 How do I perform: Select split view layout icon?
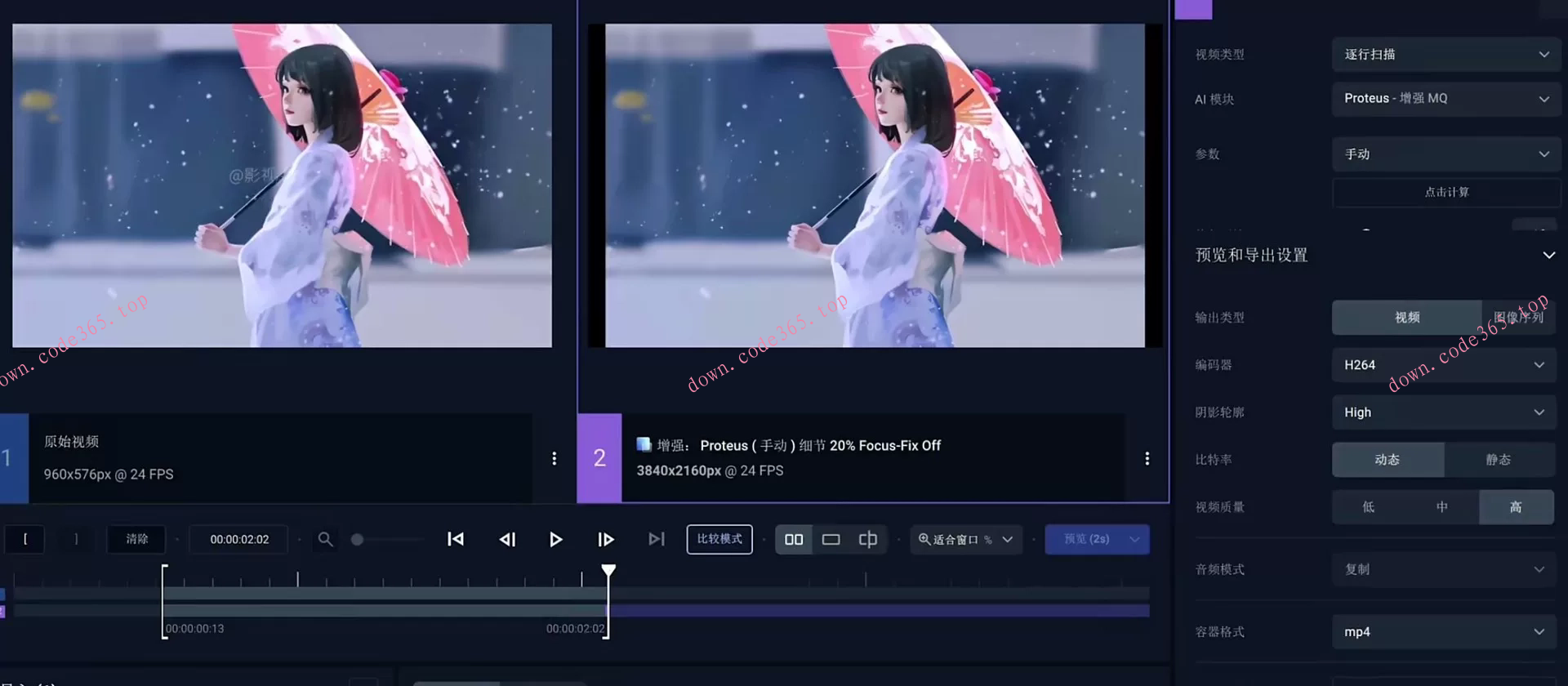tap(867, 539)
